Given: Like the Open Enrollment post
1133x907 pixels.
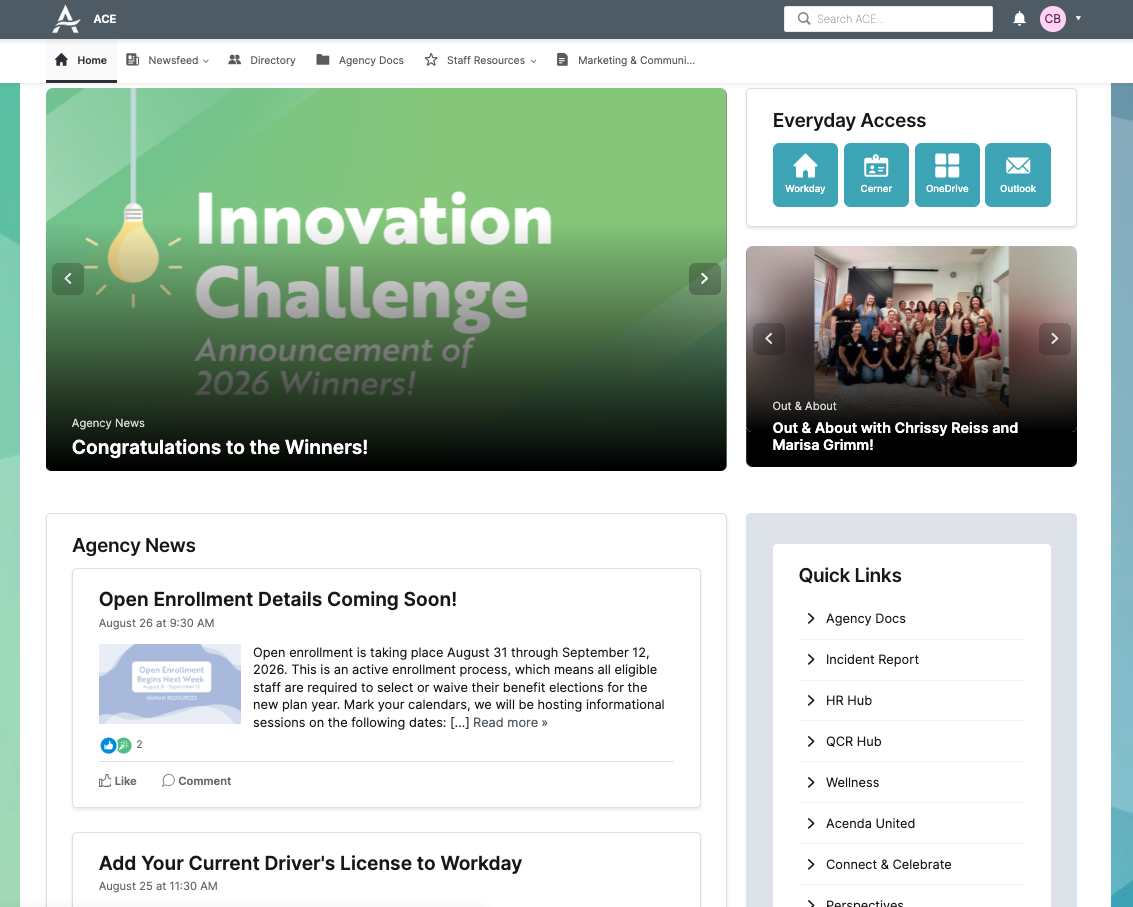Looking at the screenshot, I should coord(118,781).
